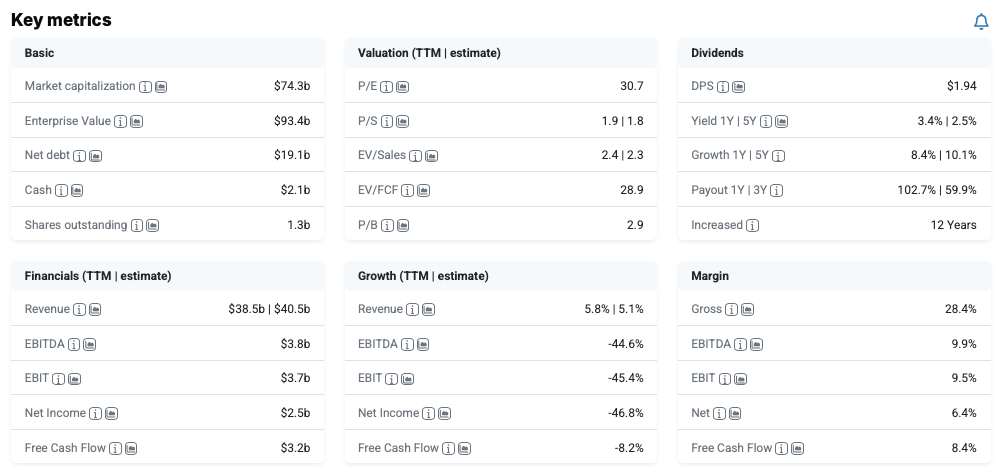Open info icon next to Market capitalization
The height and width of the screenshot is (475, 1007).
point(146,87)
